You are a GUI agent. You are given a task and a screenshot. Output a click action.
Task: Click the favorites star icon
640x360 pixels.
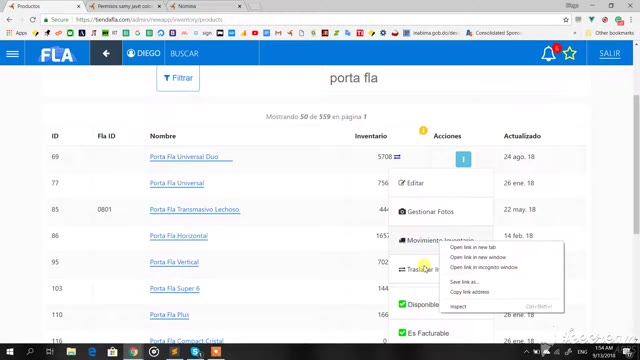pos(570,53)
